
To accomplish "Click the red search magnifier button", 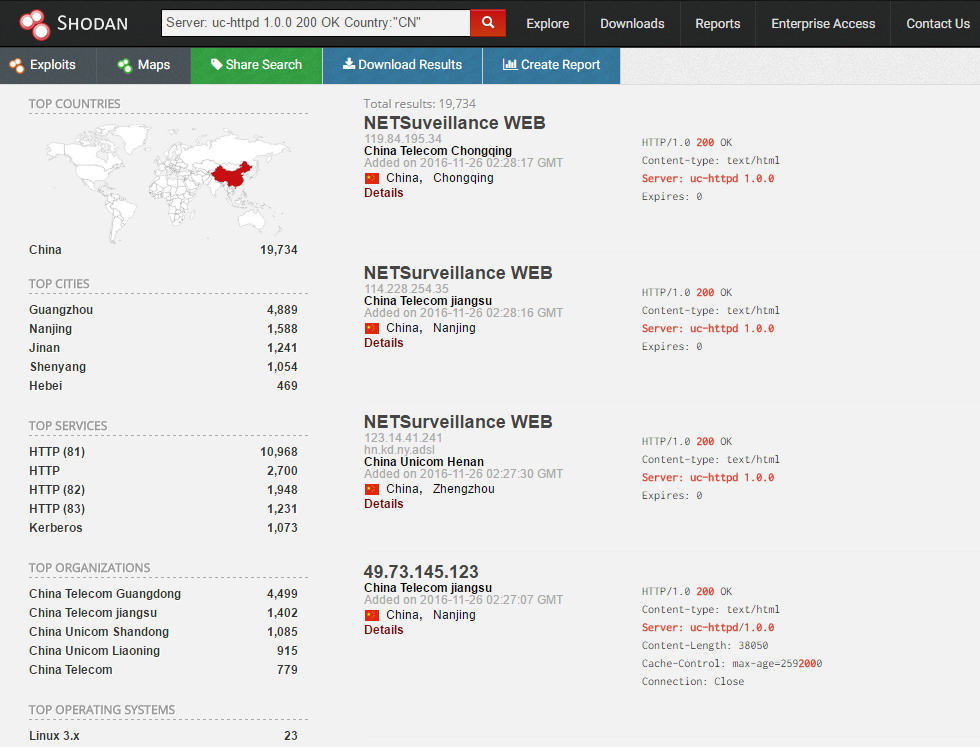I will coord(488,23).
